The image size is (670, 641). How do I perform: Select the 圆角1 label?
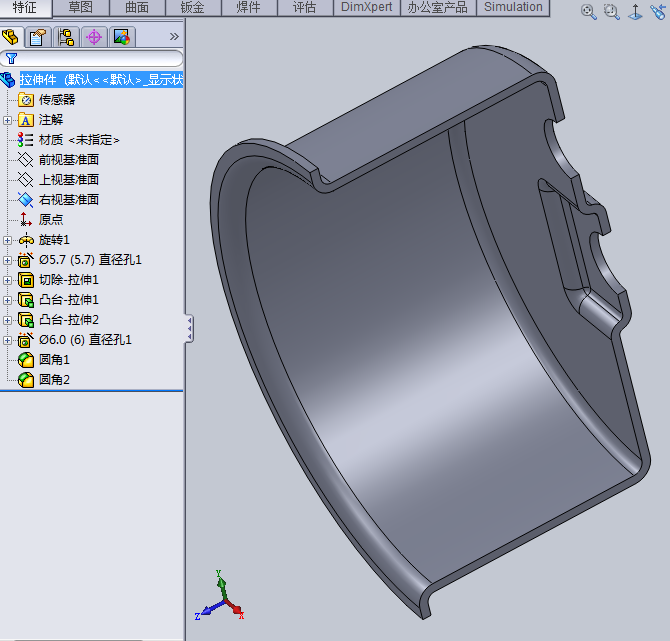click(x=54, y=360)
